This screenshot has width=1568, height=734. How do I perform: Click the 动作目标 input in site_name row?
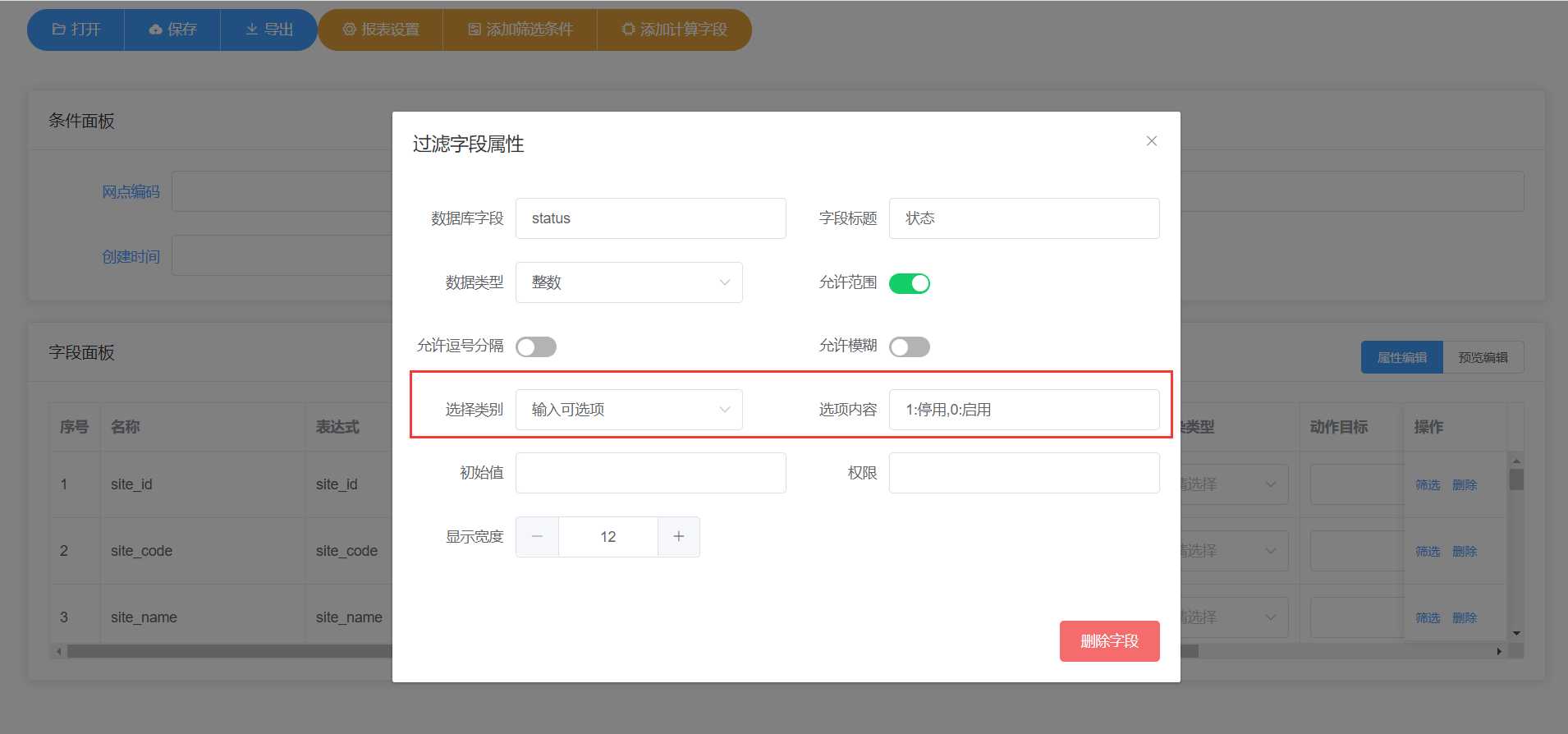(x=1356, y=617)
